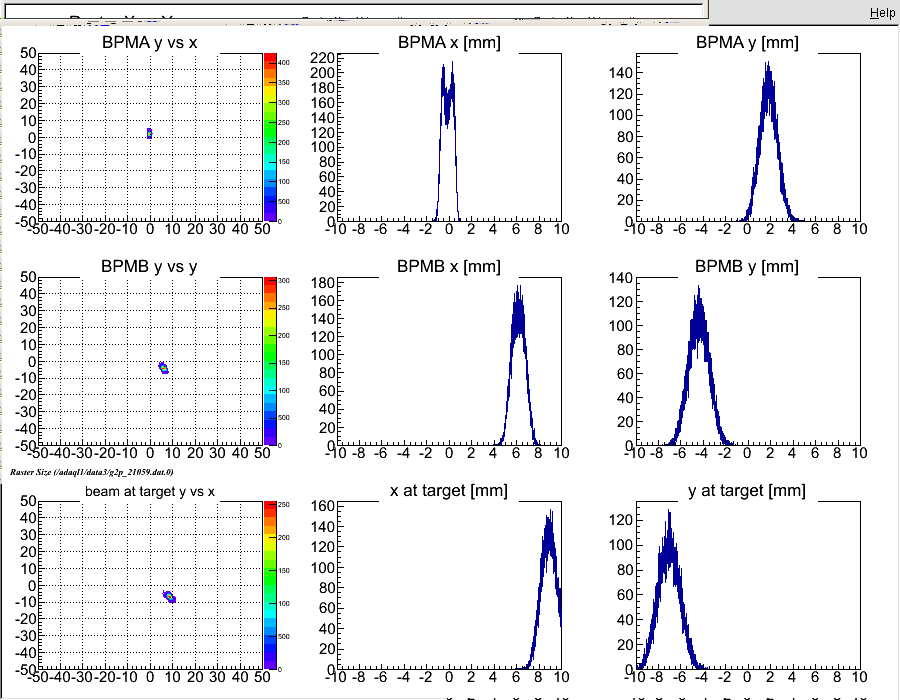Image resolution: width=900 pixels, height=700 pixels.
Task: Click color palette of beam at target plot
Action: coord(270,585)
